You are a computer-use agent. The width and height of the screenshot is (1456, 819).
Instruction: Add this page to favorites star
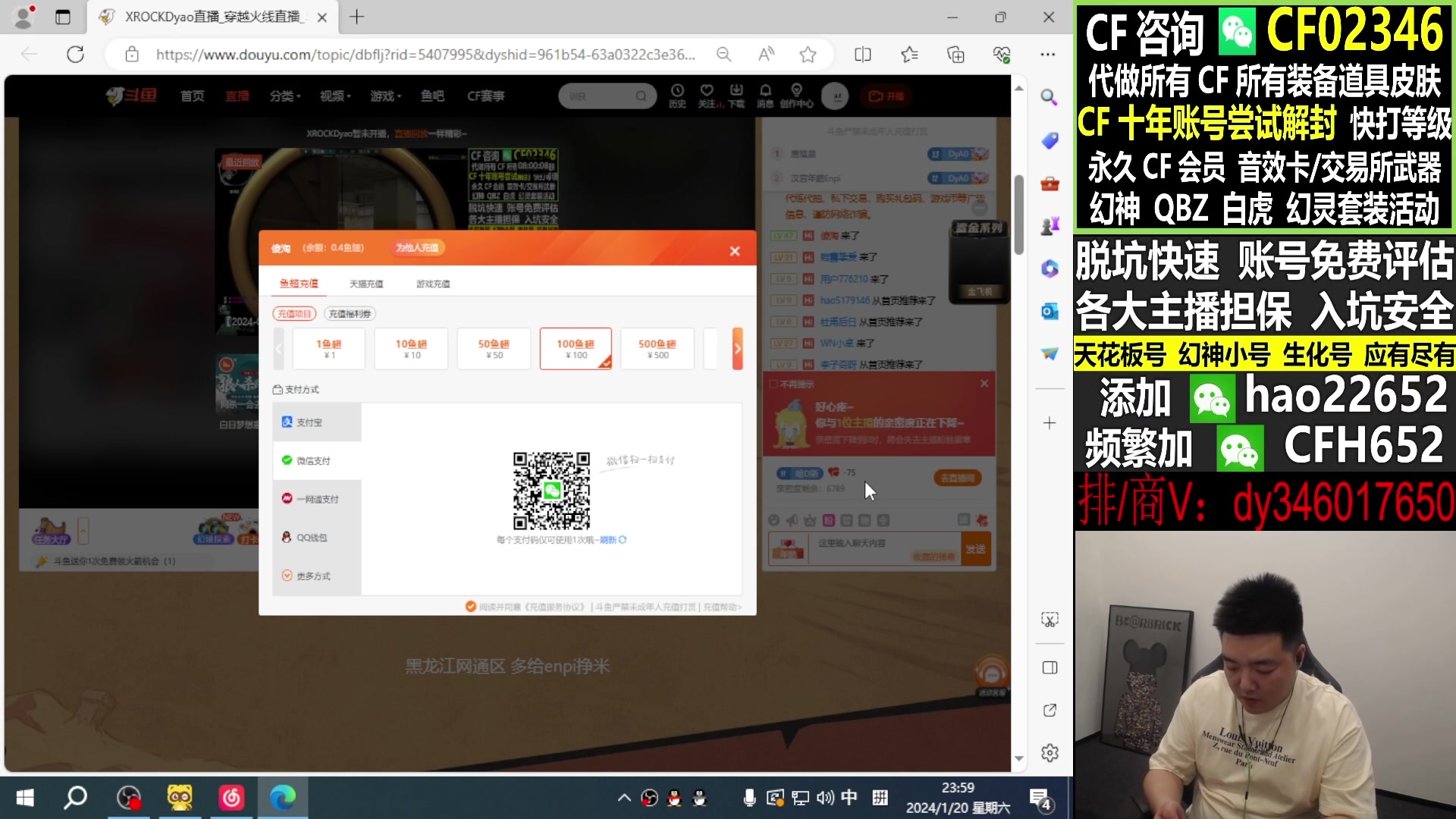(808, 55)
